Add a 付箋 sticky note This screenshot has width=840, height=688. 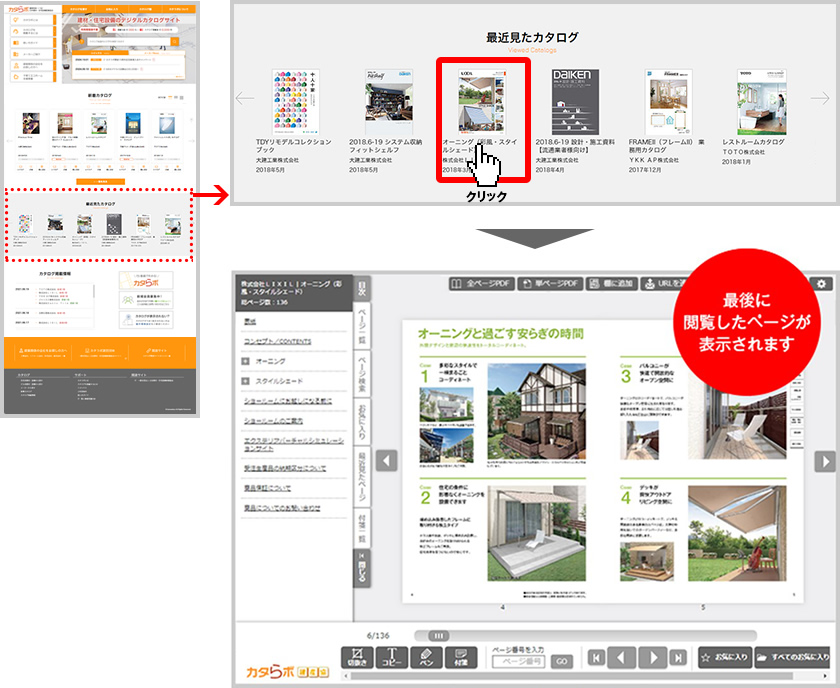[x=462, y=657]
